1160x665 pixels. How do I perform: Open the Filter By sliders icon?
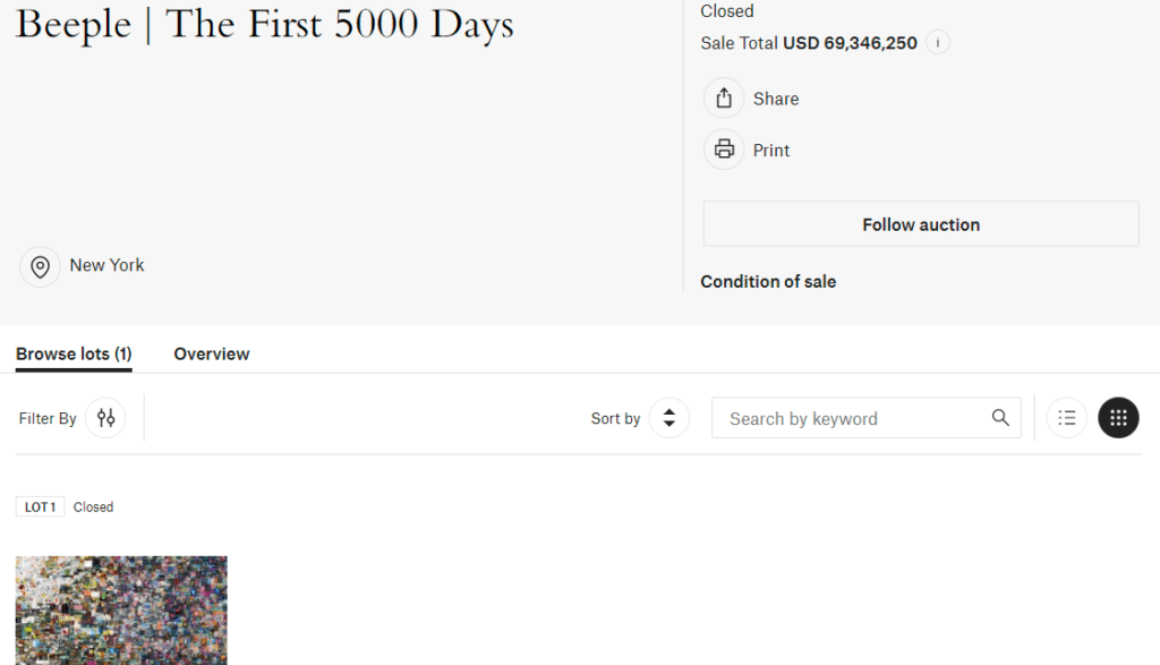coord(106,418)
